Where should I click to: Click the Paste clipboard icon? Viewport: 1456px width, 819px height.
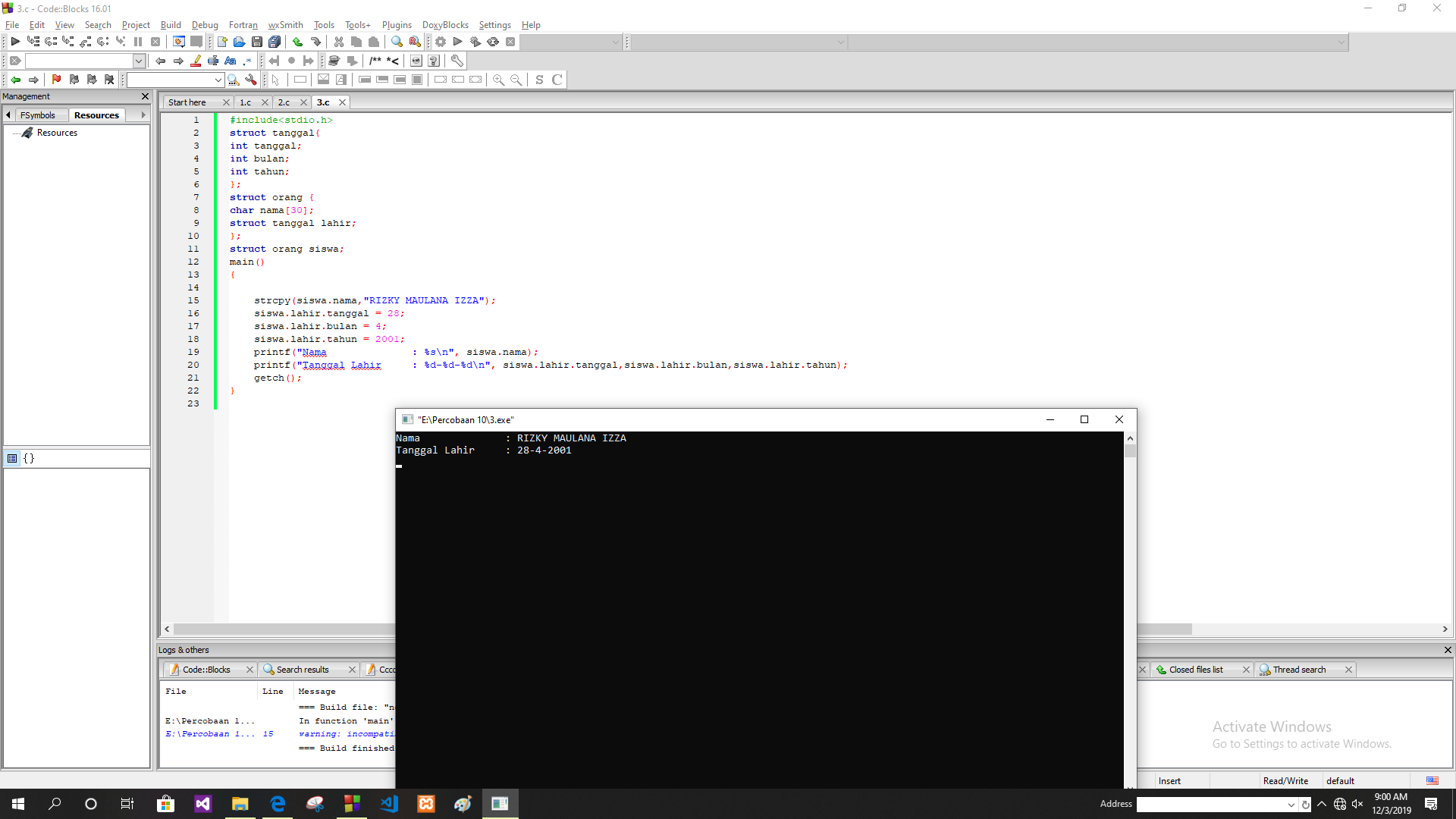click(x=374, y=42)
